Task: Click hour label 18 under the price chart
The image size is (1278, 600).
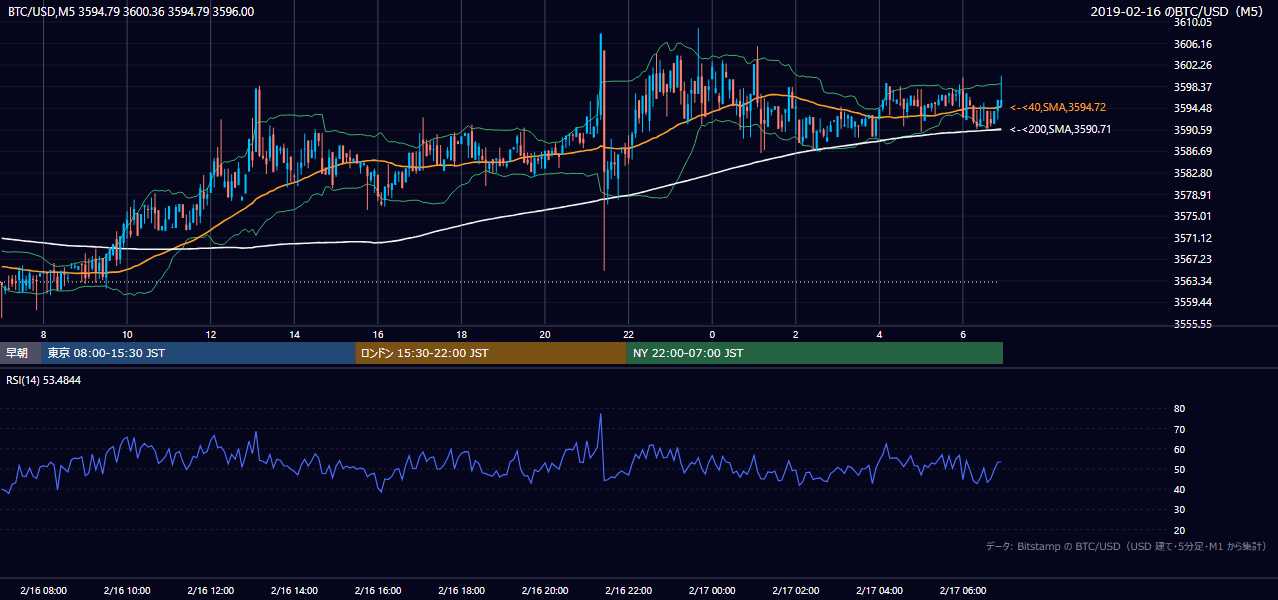Action: (461, 334)
